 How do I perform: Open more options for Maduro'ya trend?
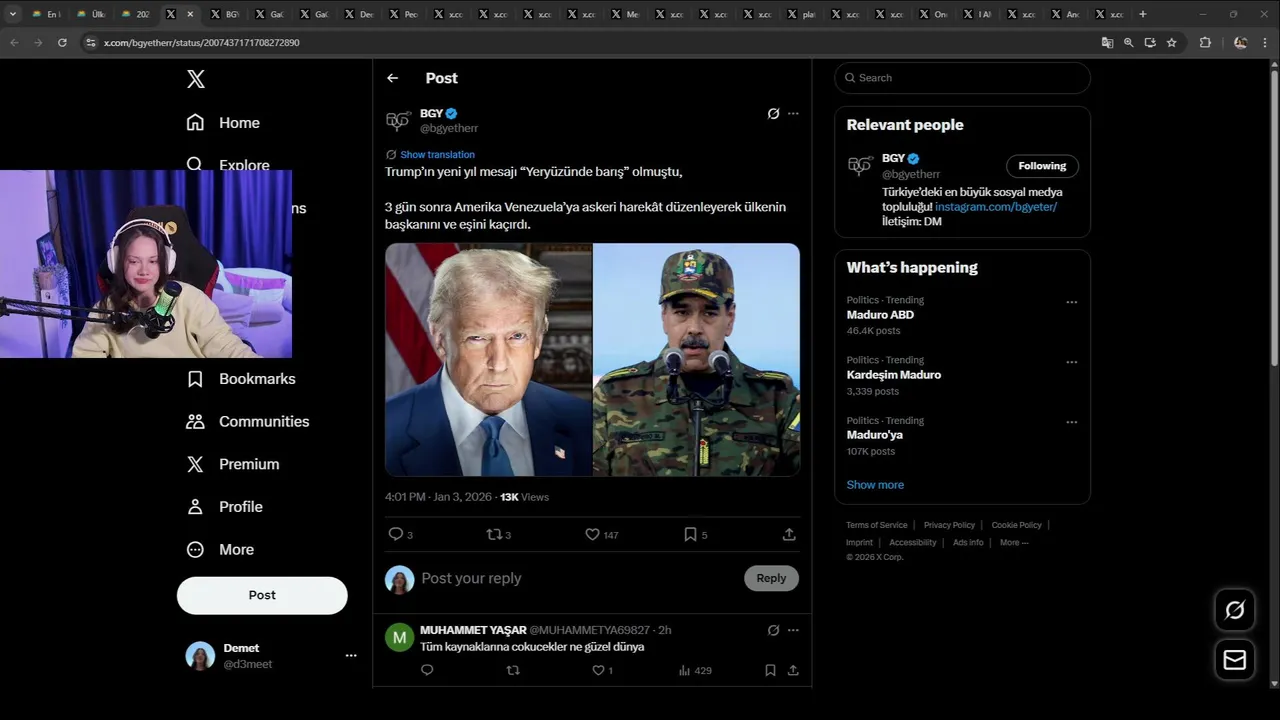pyautogui.click(x=1071, y=422)
